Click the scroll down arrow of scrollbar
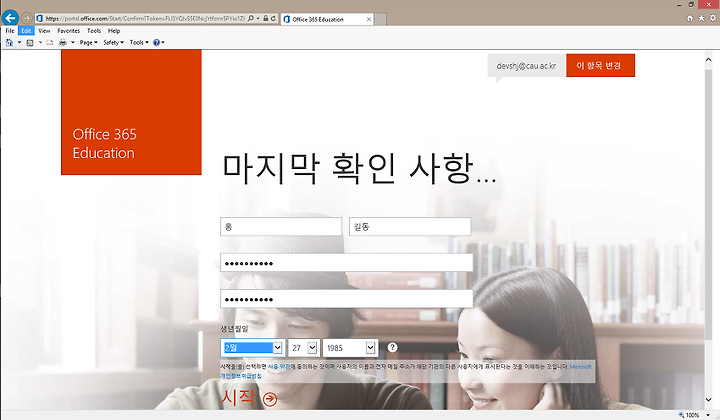Screen dimensions: 720x420 tap(708, 400)
